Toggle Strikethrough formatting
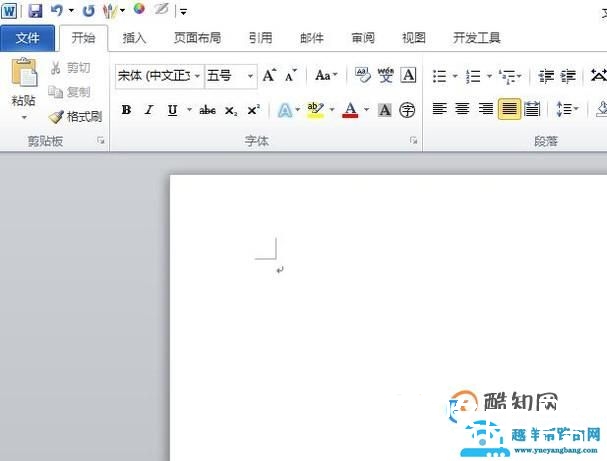Image resolution: width=607 pixels, height=461 pixels. point(207,110)
